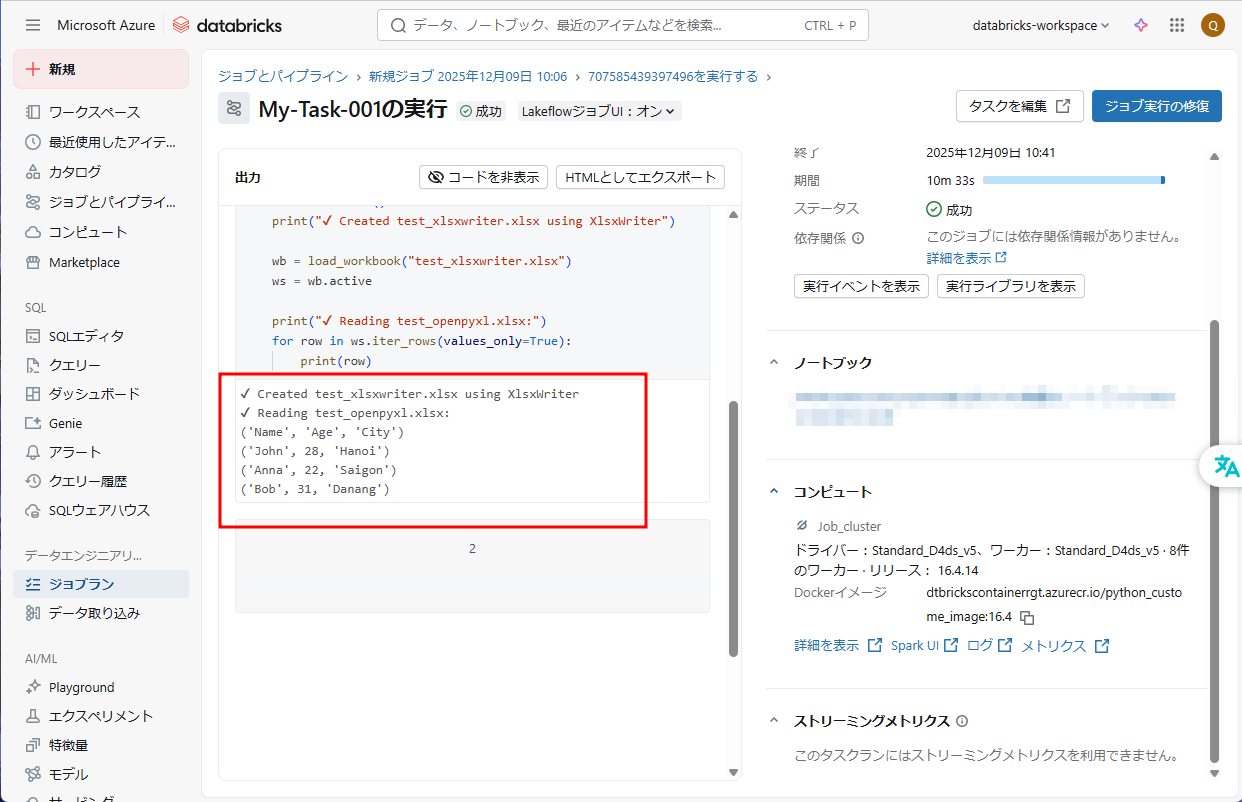The height and width of the screenshot is (802, 1242).
Task: Click the translate floating icon
Action: 1225,466
